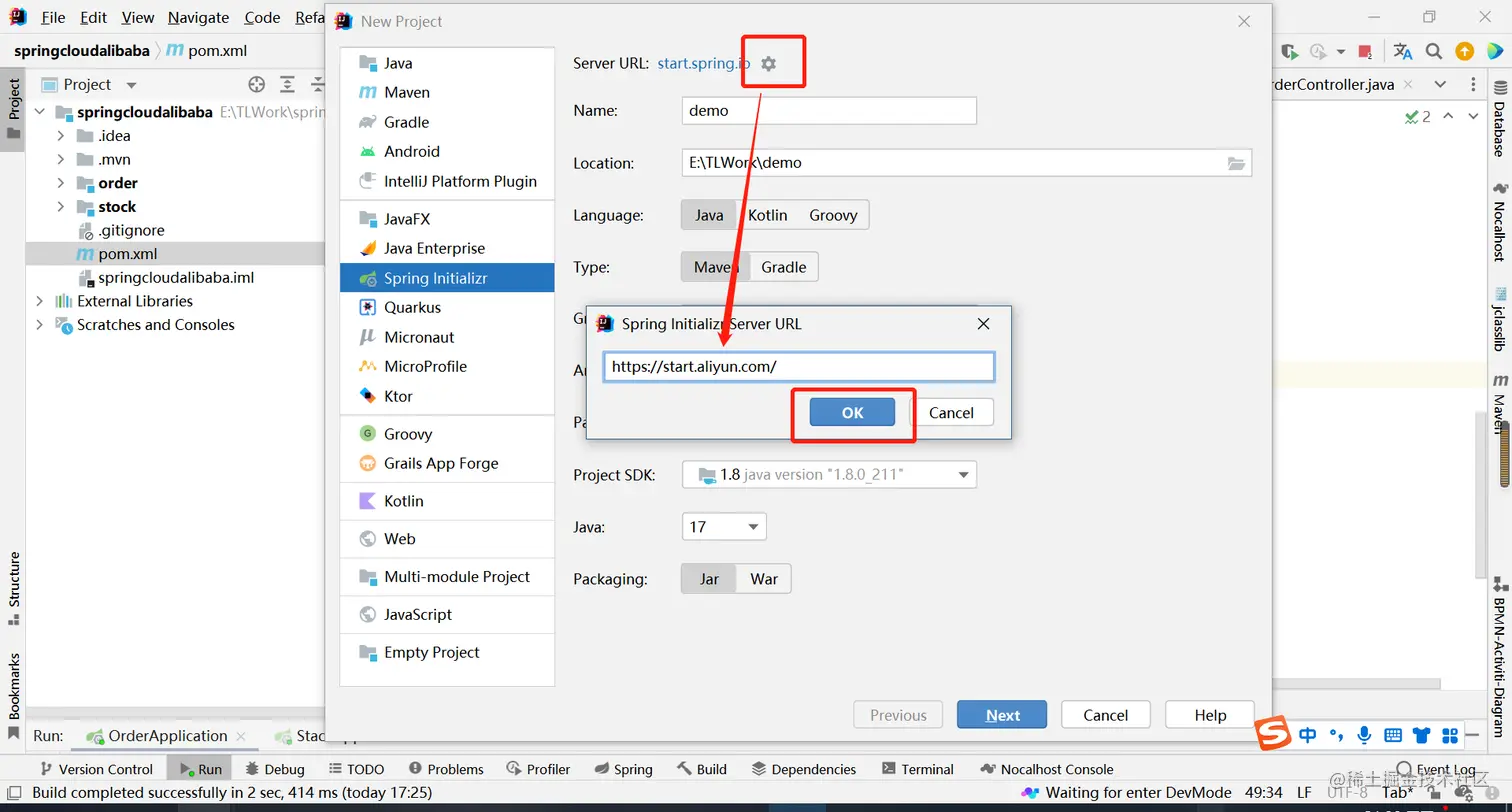Viewport: 1512px width, 812px height.
Task: Expand .idea folder
Action: (61, 136)
